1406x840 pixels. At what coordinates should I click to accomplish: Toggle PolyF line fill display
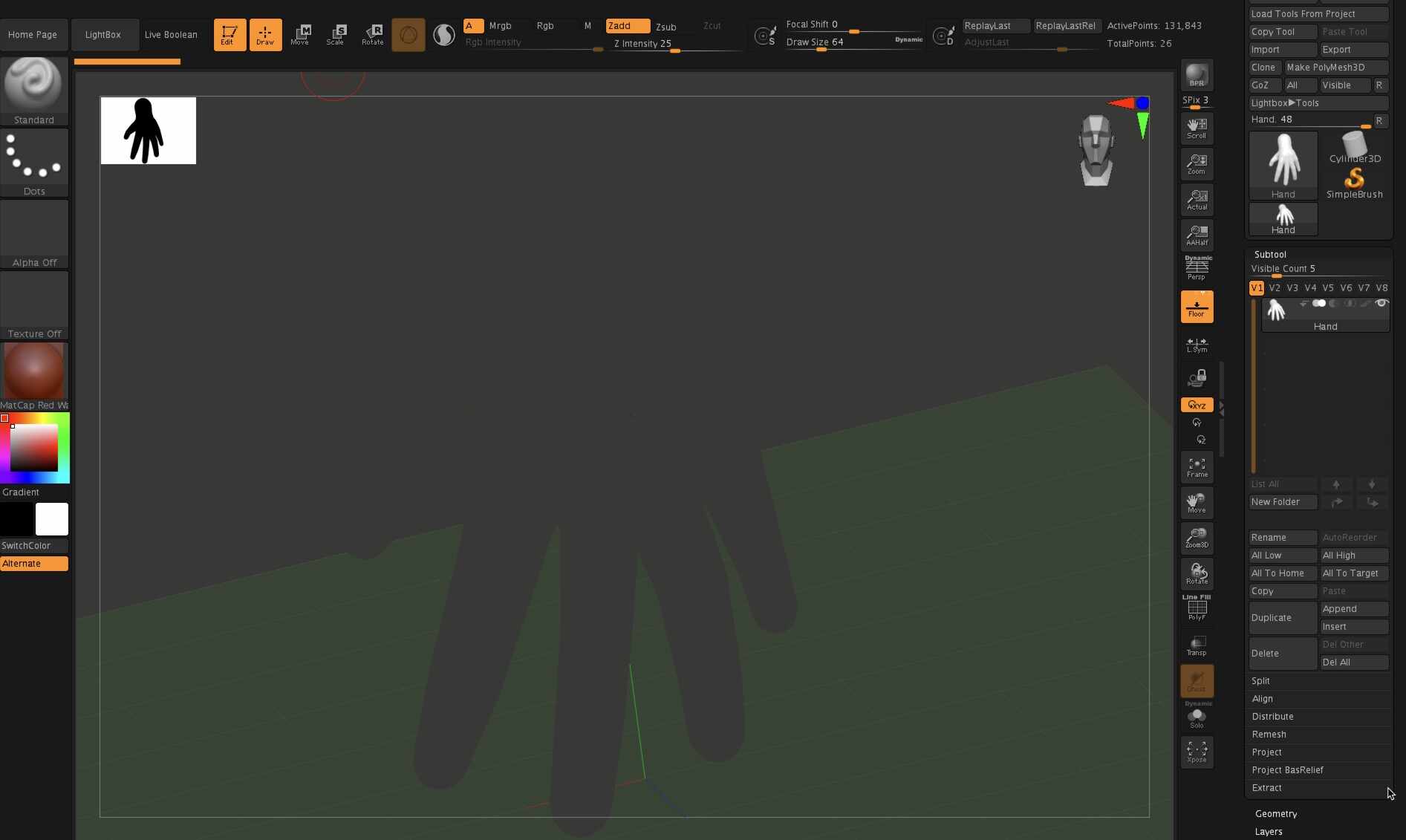tap(1197, 608)
